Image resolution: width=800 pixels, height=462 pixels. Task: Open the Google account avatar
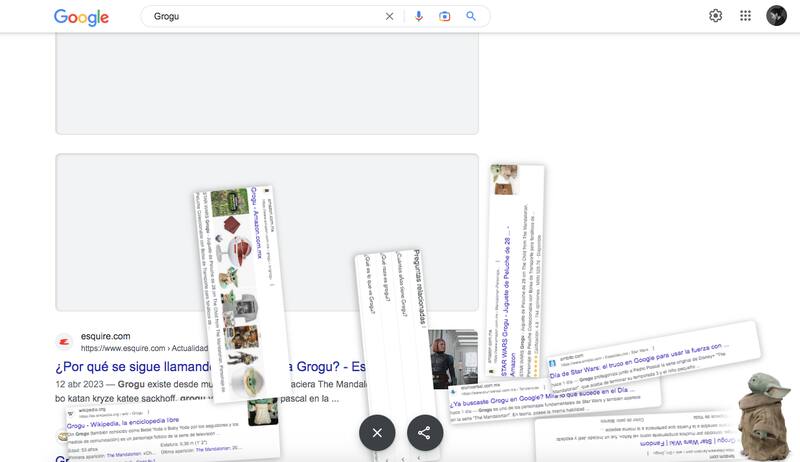tap(776, 15)
